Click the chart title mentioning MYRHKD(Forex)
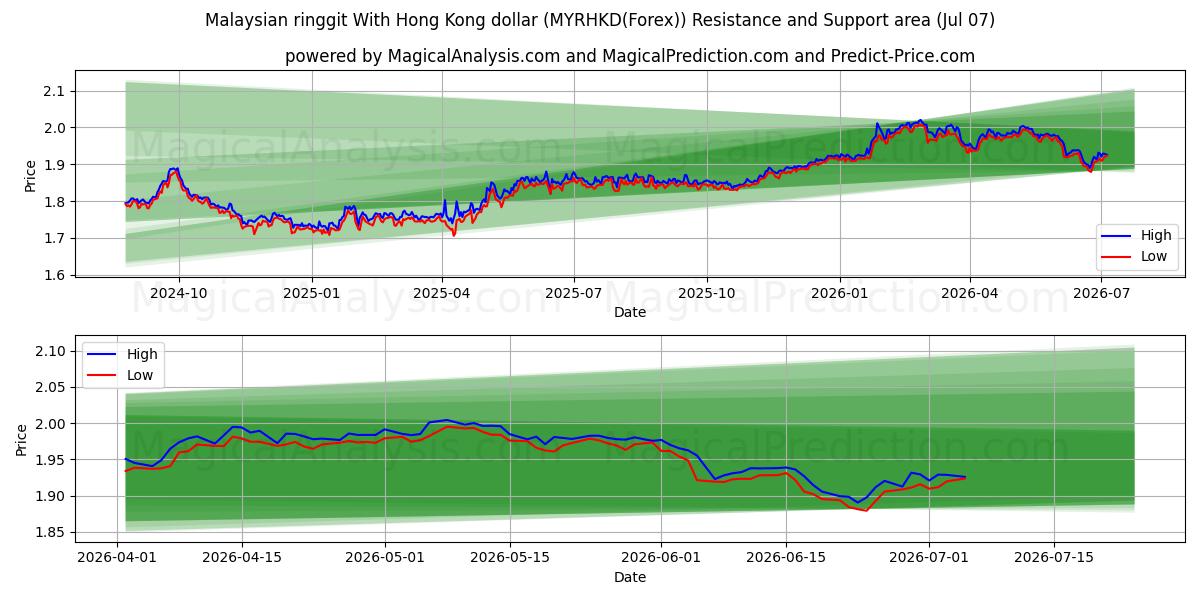 click(600, 20)
